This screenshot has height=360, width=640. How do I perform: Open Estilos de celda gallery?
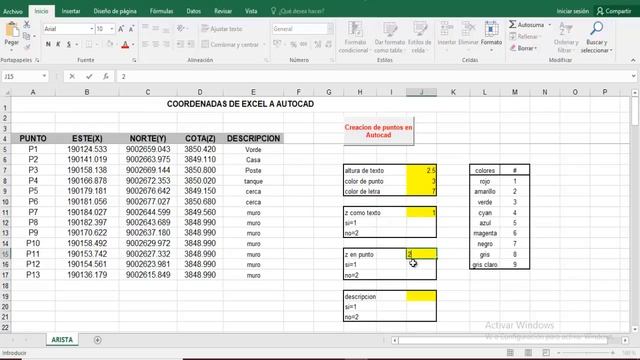[x=419, y=38]
